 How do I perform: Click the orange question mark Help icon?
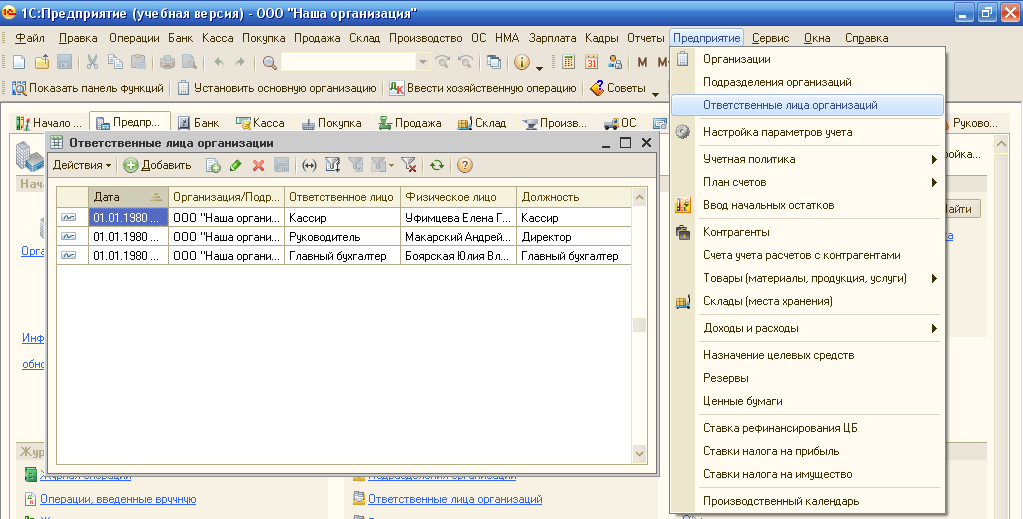[x=465, y=165]
